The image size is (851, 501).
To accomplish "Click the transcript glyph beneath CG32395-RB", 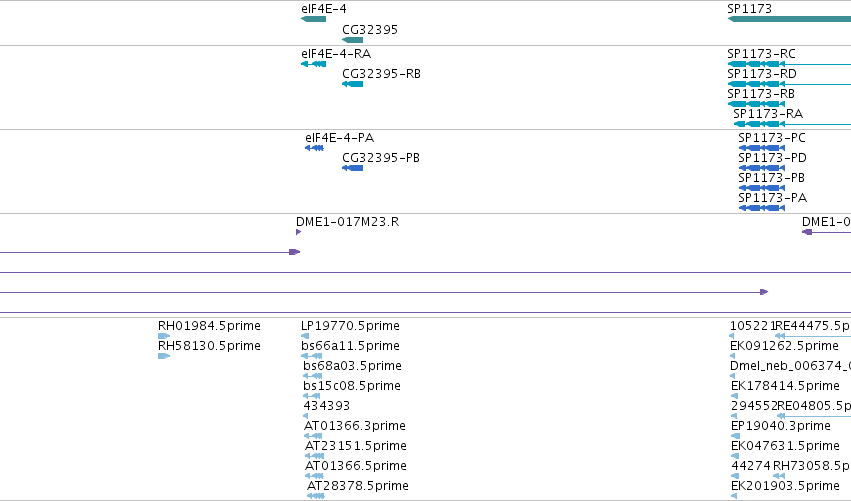I will (x=352, y=84).
